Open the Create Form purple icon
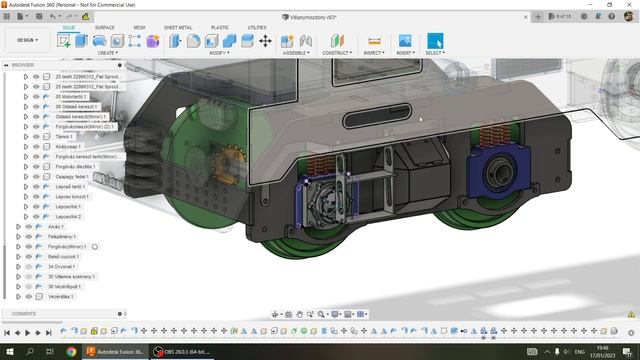The width and height of the screenshot is (640, 360). tap(153, 41)
